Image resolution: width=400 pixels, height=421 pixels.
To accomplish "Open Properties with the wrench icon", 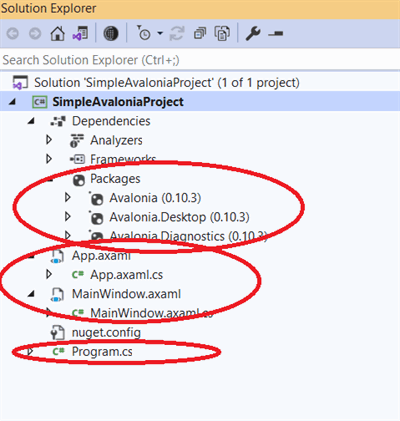I will point(253,34).
